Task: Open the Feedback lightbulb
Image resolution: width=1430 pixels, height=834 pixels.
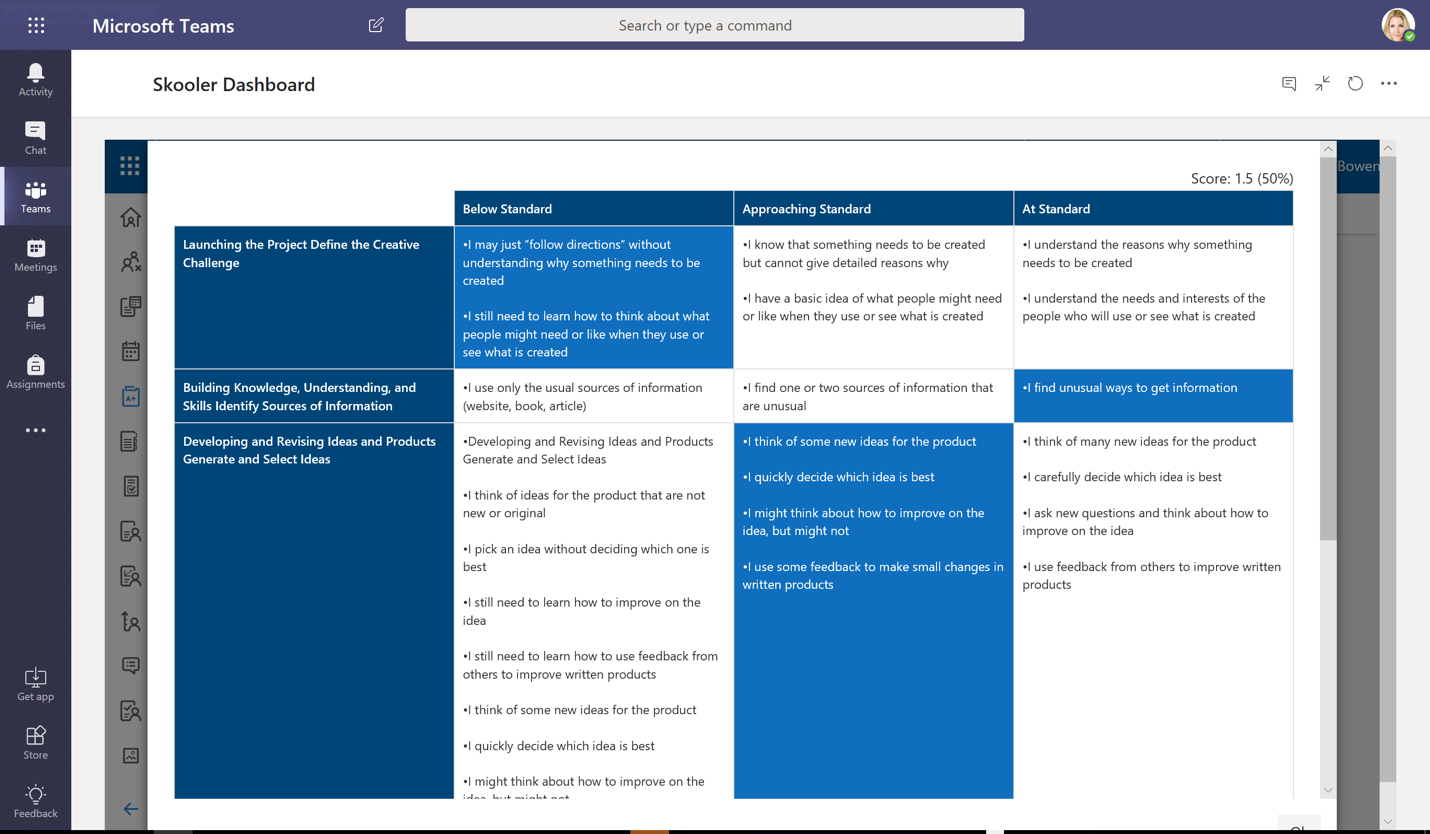Action: (x=35, y=801)
